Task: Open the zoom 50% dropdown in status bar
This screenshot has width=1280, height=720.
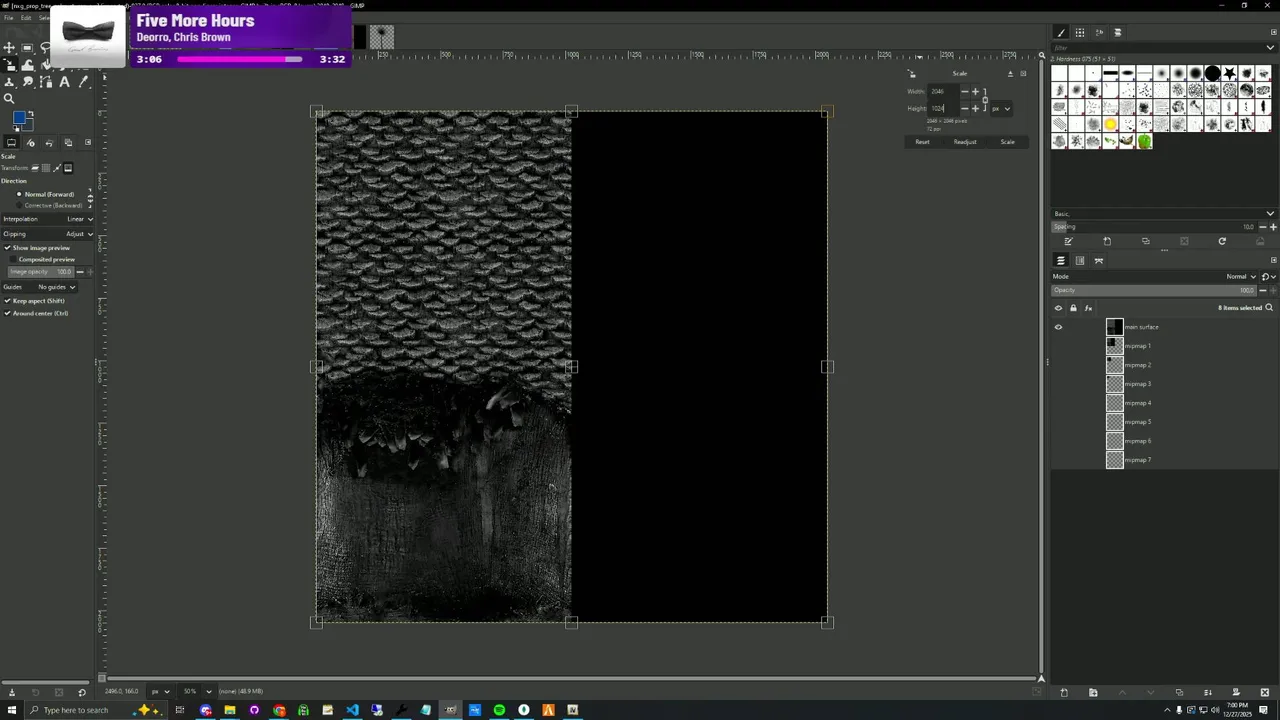Action: click(x=195, y=691)
